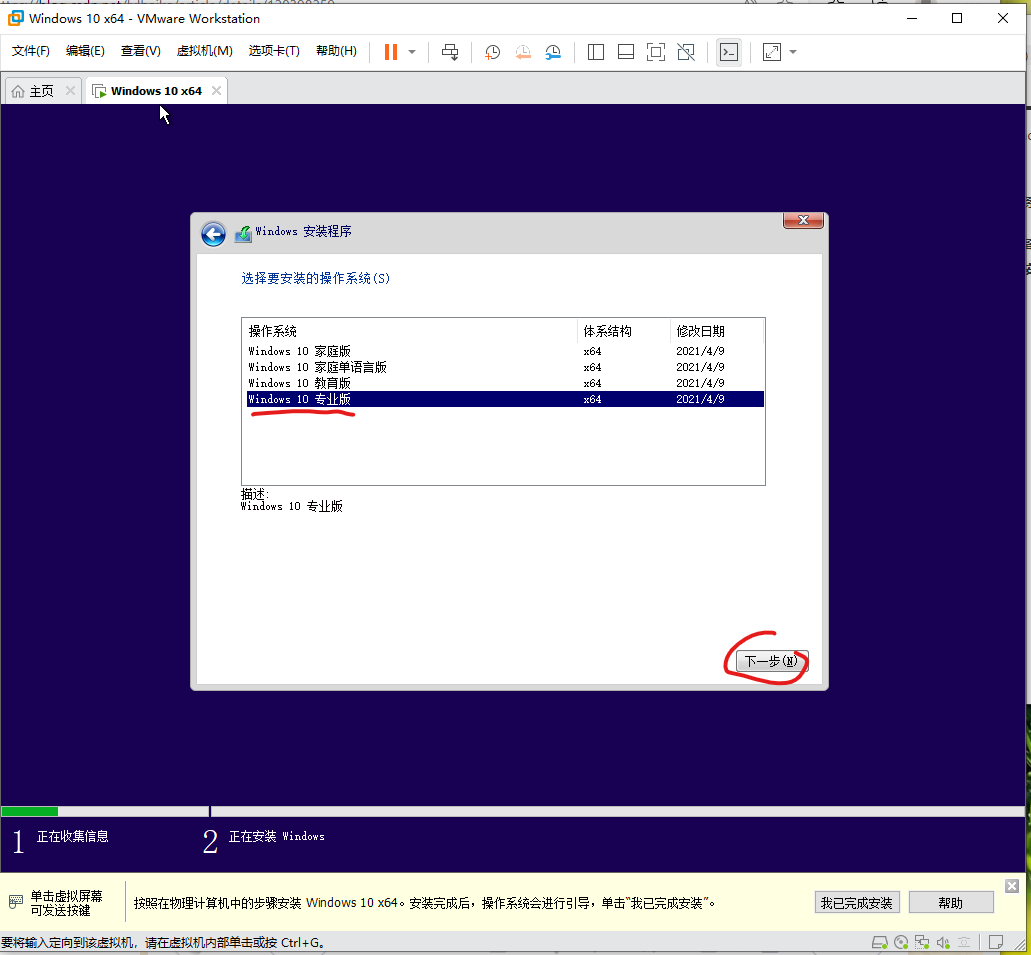Image resolution: width=1031 pixels, height=955 pixels.
Task: Open the 编辑(E) menu
Action: tap(85, 51)
